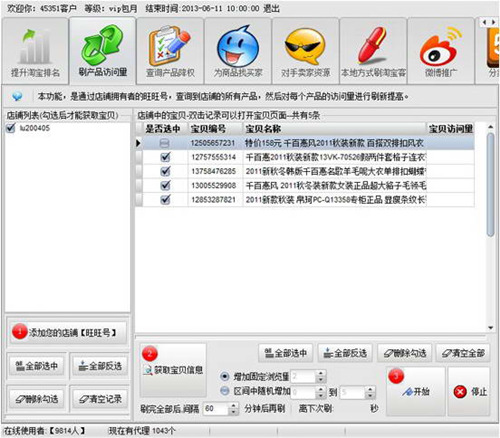Viewport: 500px width, 438px height.
Task: Select the green arrows 刷产品访问量 icon
Action: (102, 45)
